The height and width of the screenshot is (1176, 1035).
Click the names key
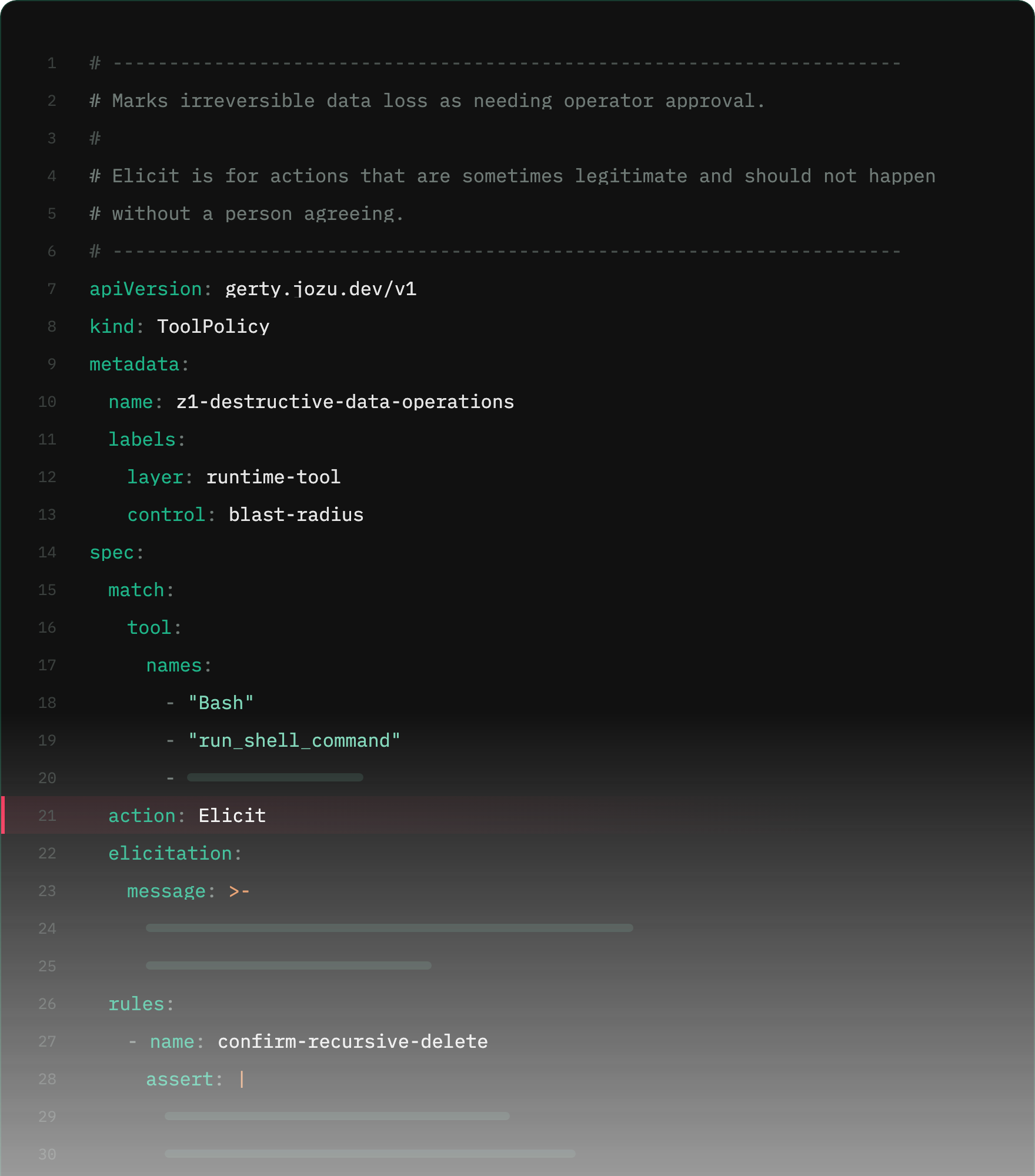tap(174, 666)
